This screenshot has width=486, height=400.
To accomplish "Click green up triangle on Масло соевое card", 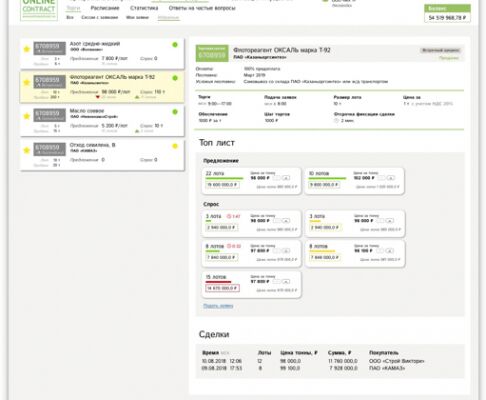I will [137, 131].
